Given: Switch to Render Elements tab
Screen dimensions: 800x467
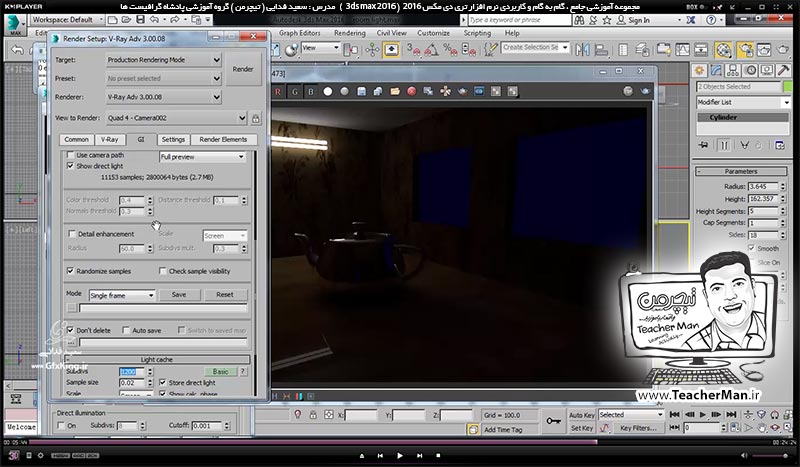Looking at the screenshot, I should 223,139.
